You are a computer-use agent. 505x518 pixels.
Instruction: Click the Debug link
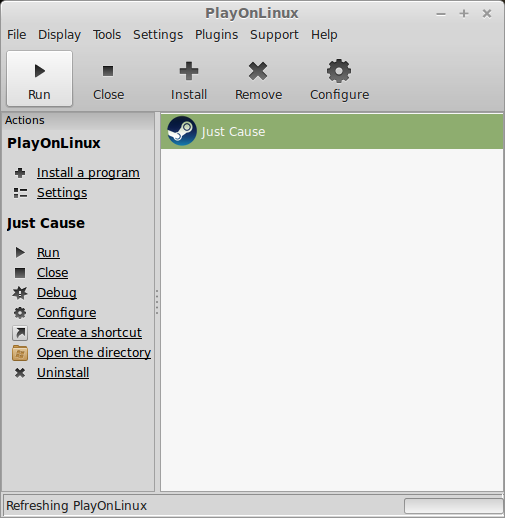point(57,293)
